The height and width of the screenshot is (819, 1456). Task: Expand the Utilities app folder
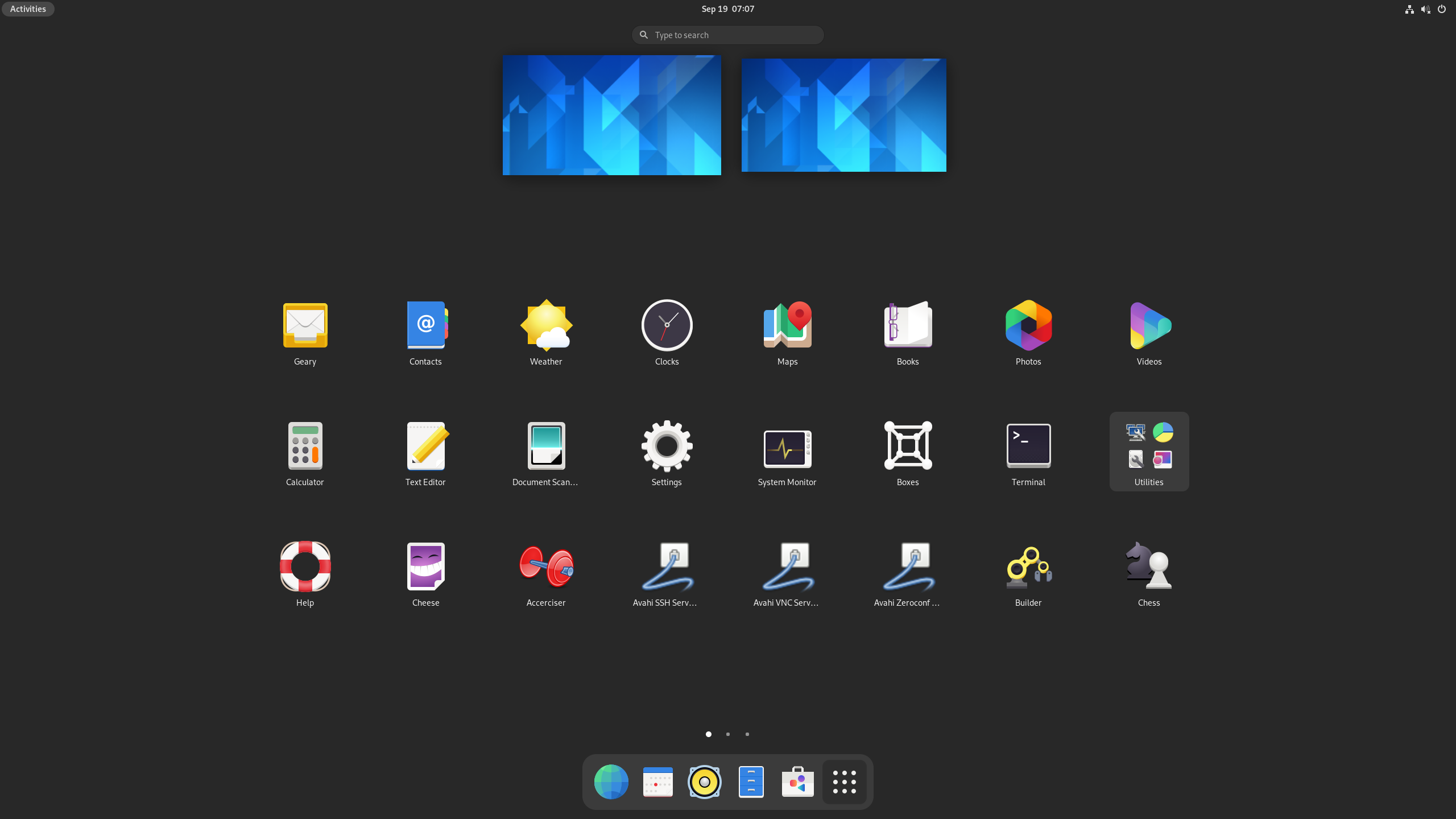pos(1148,451)
